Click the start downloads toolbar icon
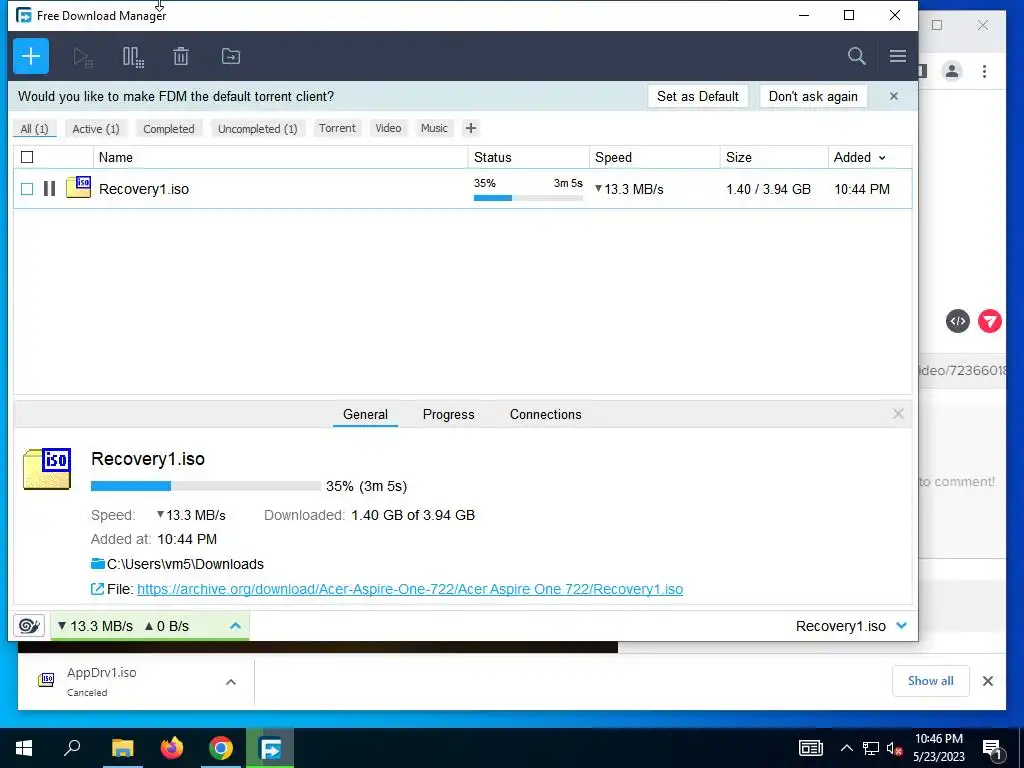 click(83, 57)
